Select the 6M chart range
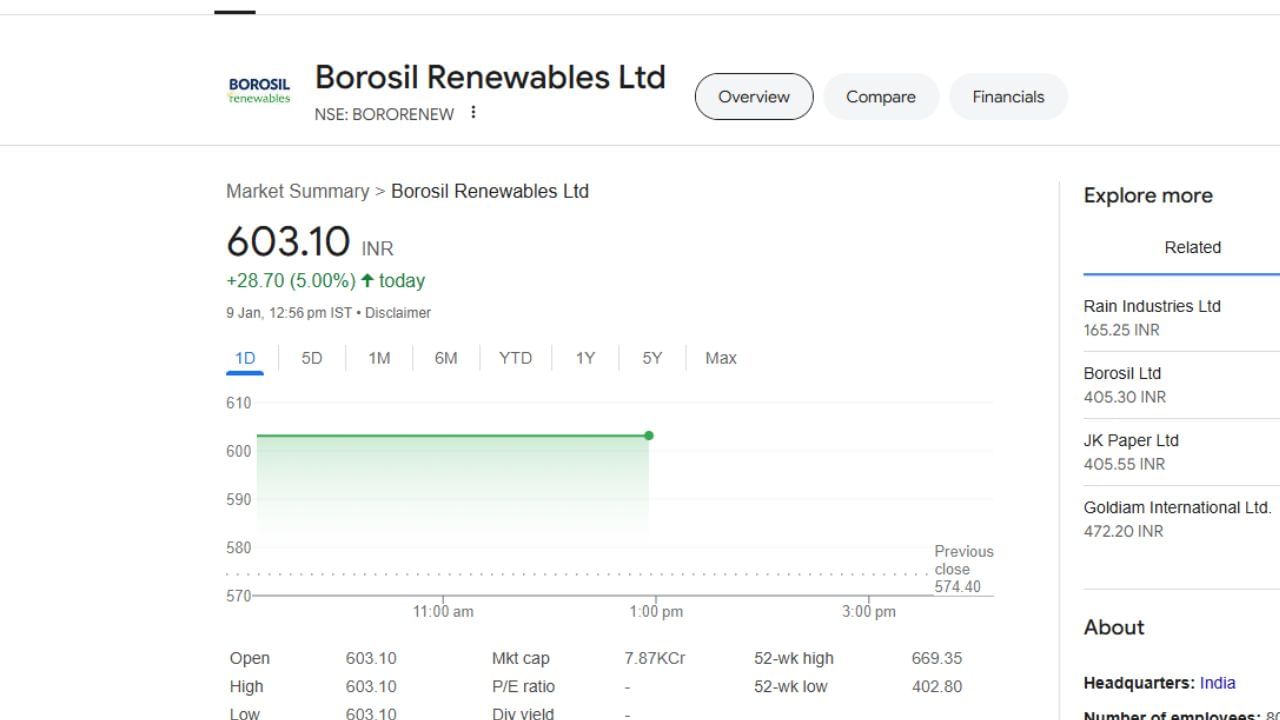The height and width of the screenshot is (720, 1280). [x=446, y=358]
